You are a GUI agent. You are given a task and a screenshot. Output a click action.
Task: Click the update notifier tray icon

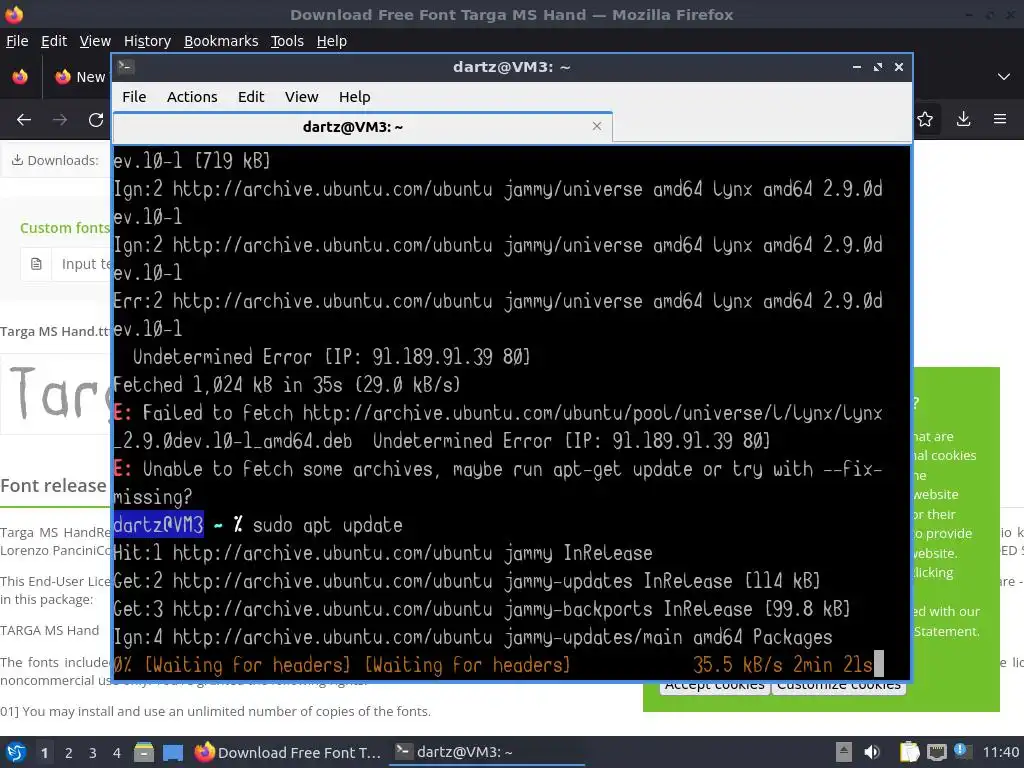pyautogui.click(x=961, y=751)
